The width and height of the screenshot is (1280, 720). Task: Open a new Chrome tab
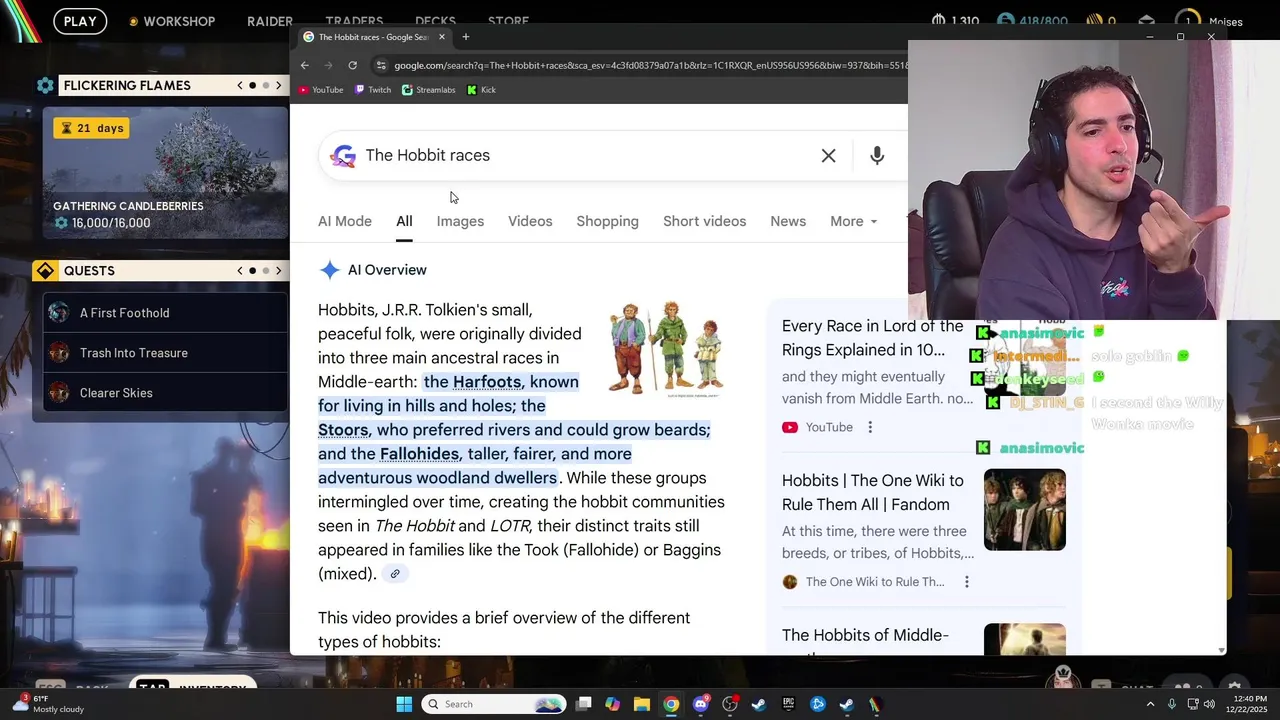(x=465, y=37)
